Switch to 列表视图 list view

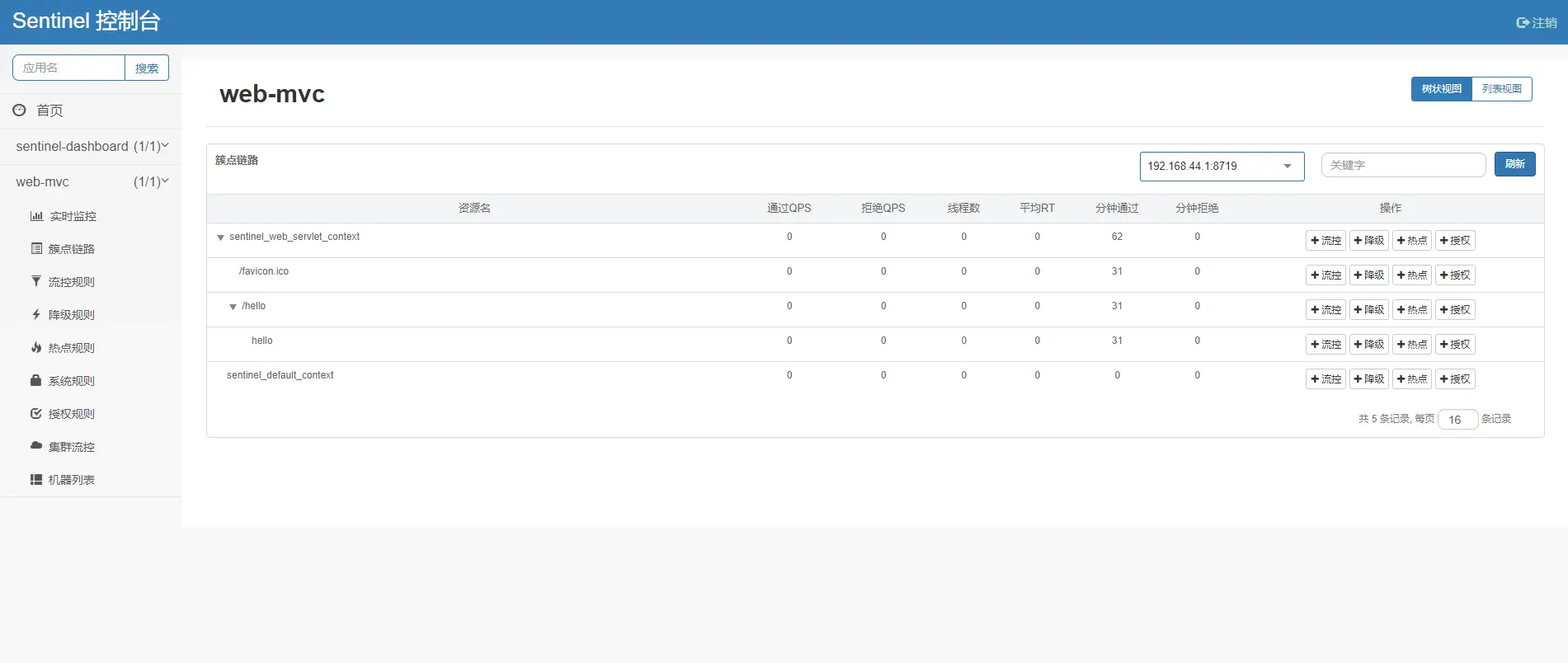tap(1502, 89)
